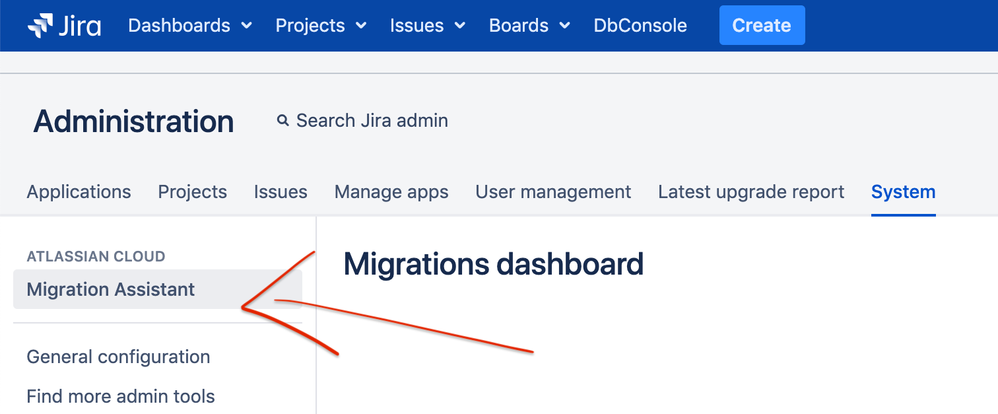Switch to the Projects admin tab
The height and width of the screenshot is (414, 998).
192,192
